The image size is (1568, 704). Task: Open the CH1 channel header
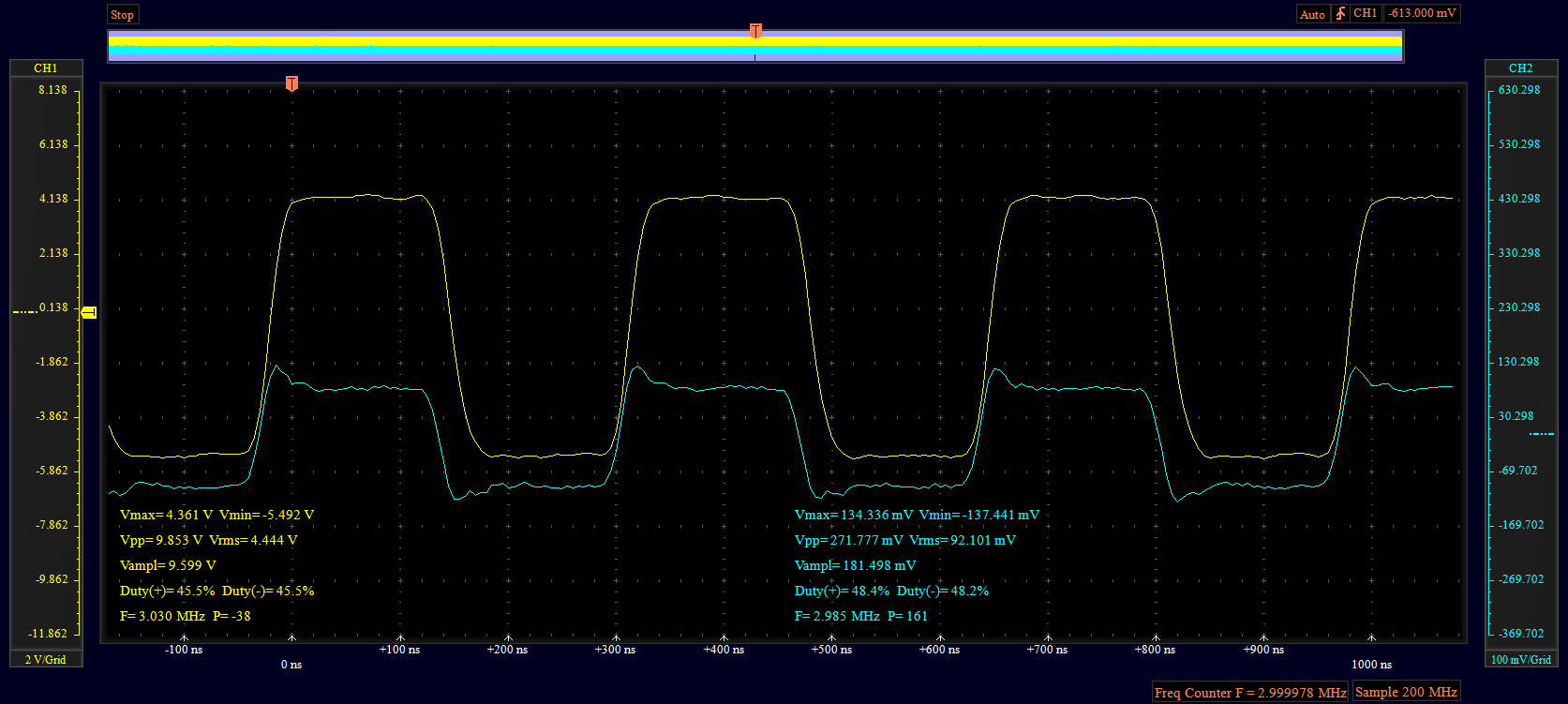point(46,67)
